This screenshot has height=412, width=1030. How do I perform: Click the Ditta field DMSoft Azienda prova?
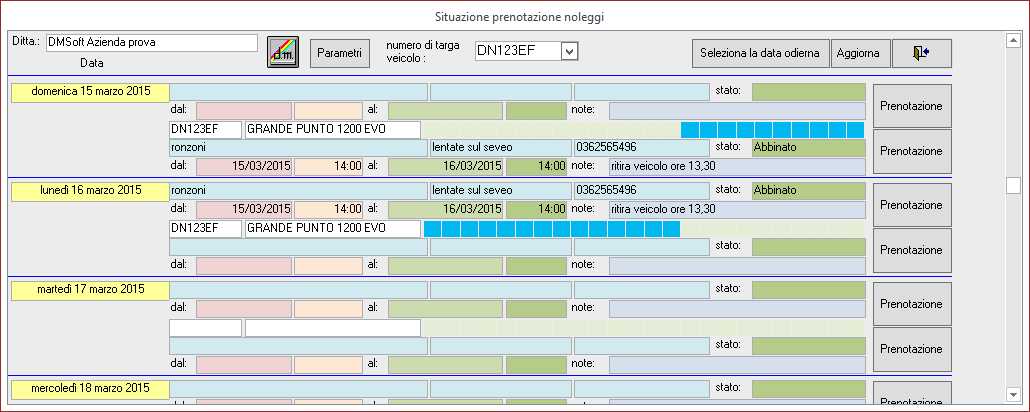[150, 43]
